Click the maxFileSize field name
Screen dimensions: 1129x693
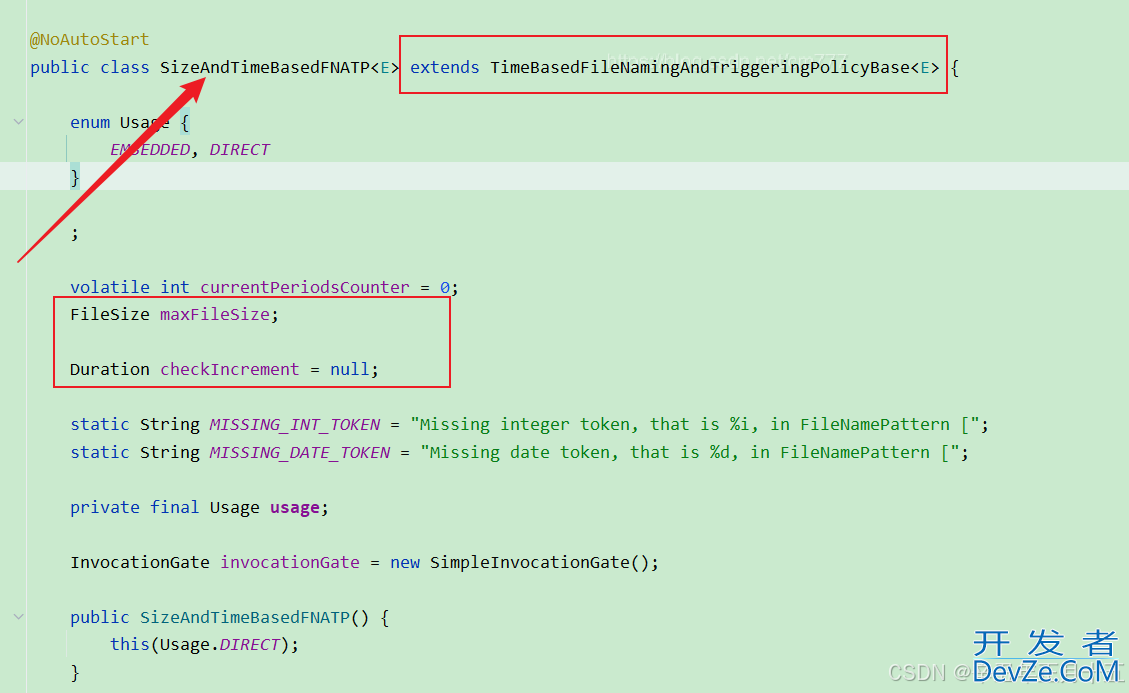[215, 315]
